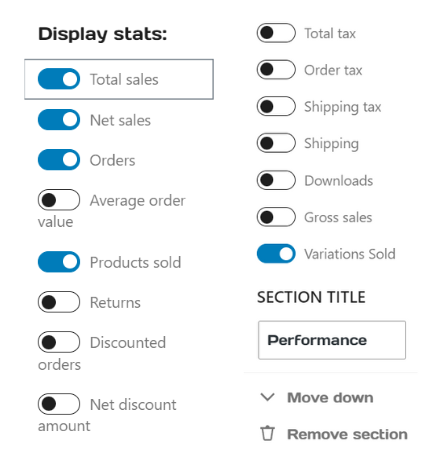Disable the Total sales toggle
Screen dimensions: 434x473
click(59, 79)
